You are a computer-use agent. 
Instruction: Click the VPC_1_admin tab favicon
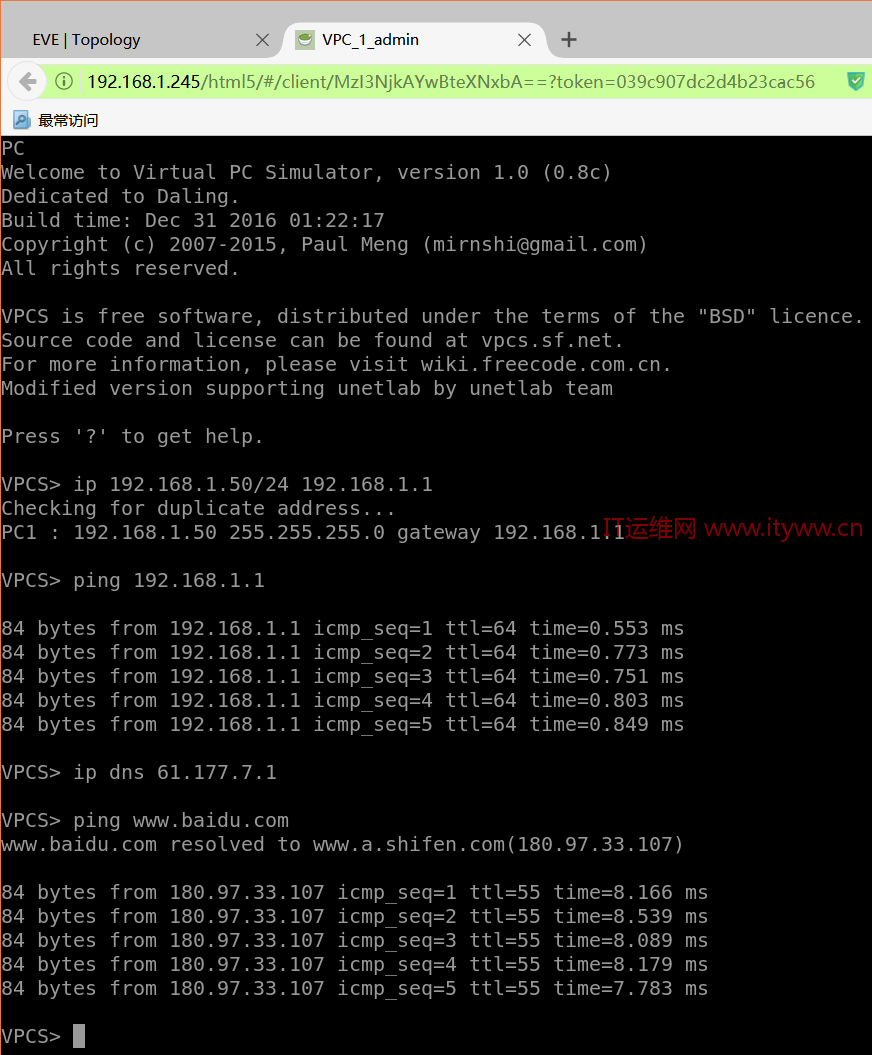point(305,40)
